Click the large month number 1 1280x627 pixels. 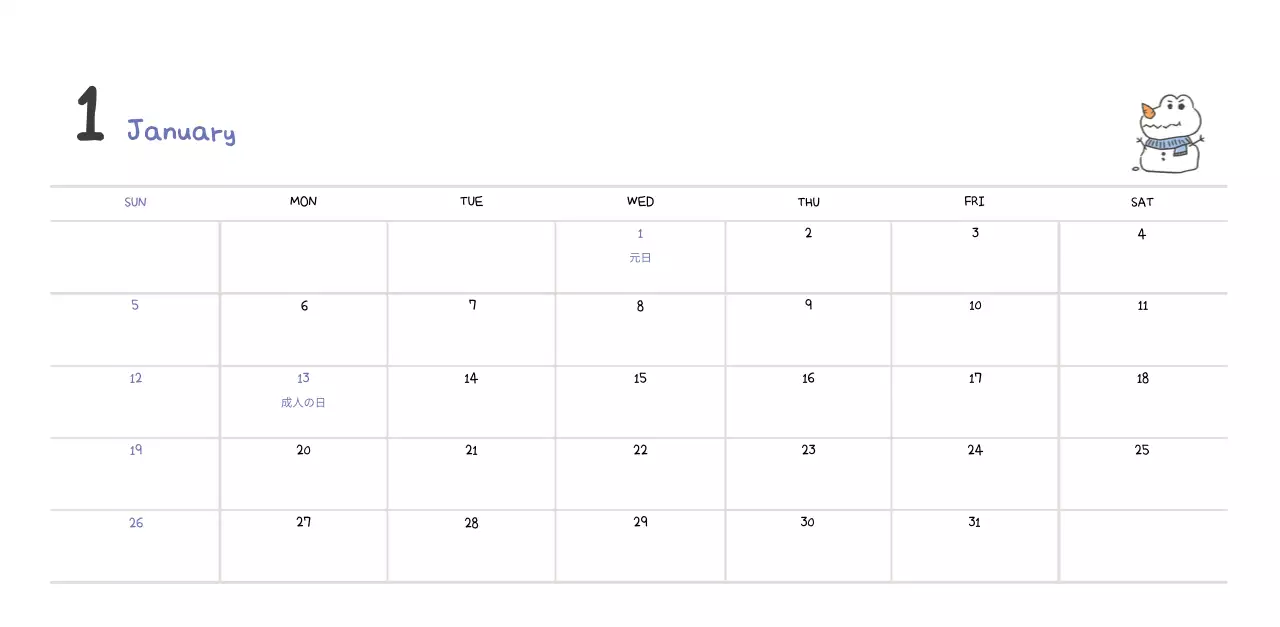tap(90, 115)
